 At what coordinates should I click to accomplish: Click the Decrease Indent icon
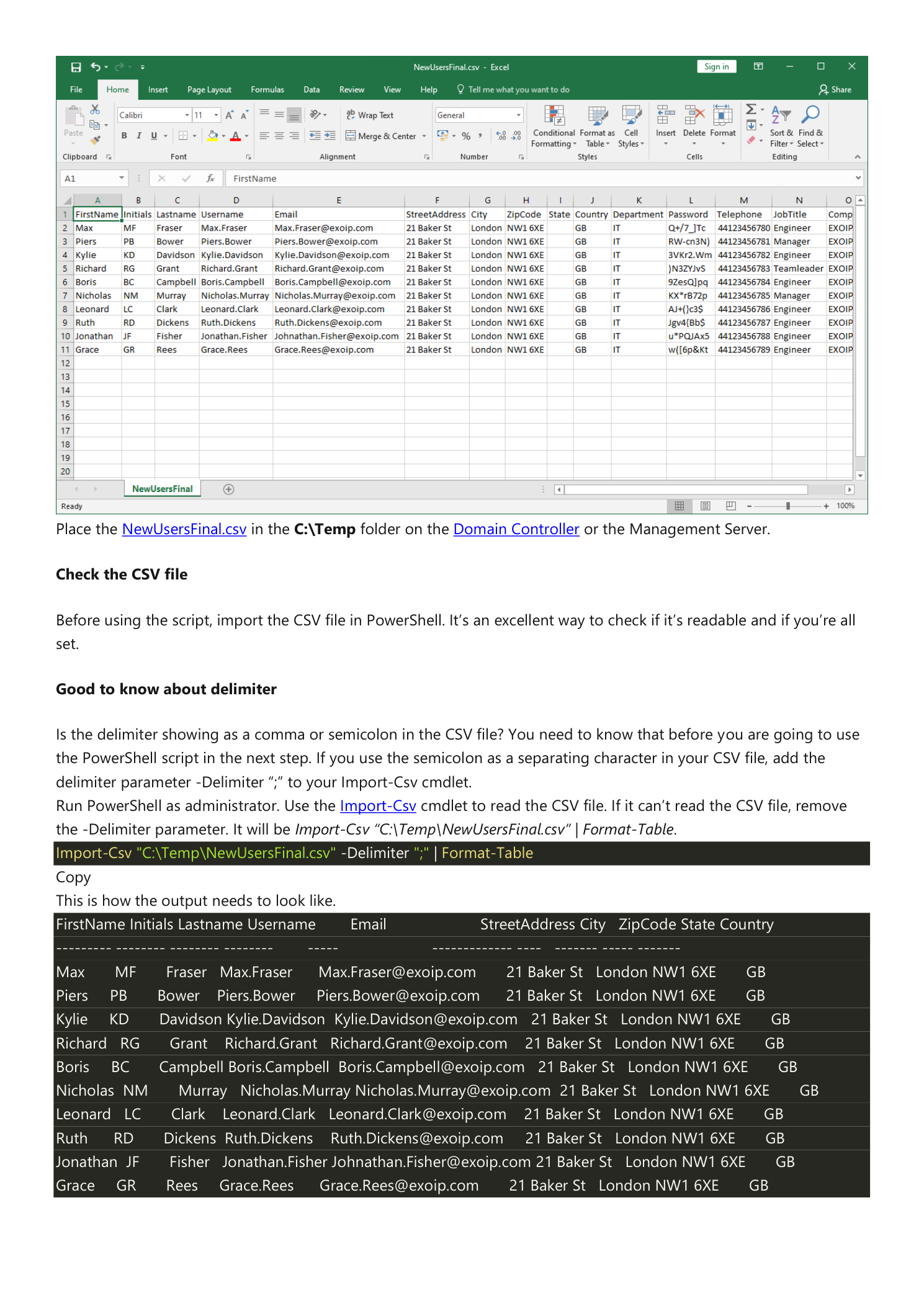click(x=315, y=136)
